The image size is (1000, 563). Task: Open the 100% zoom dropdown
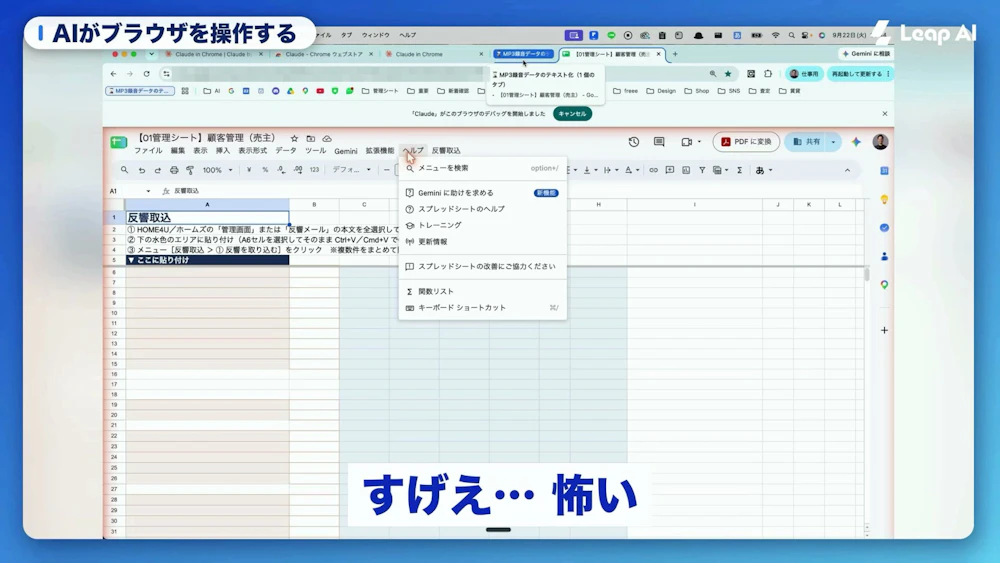(x=217, y=170)
